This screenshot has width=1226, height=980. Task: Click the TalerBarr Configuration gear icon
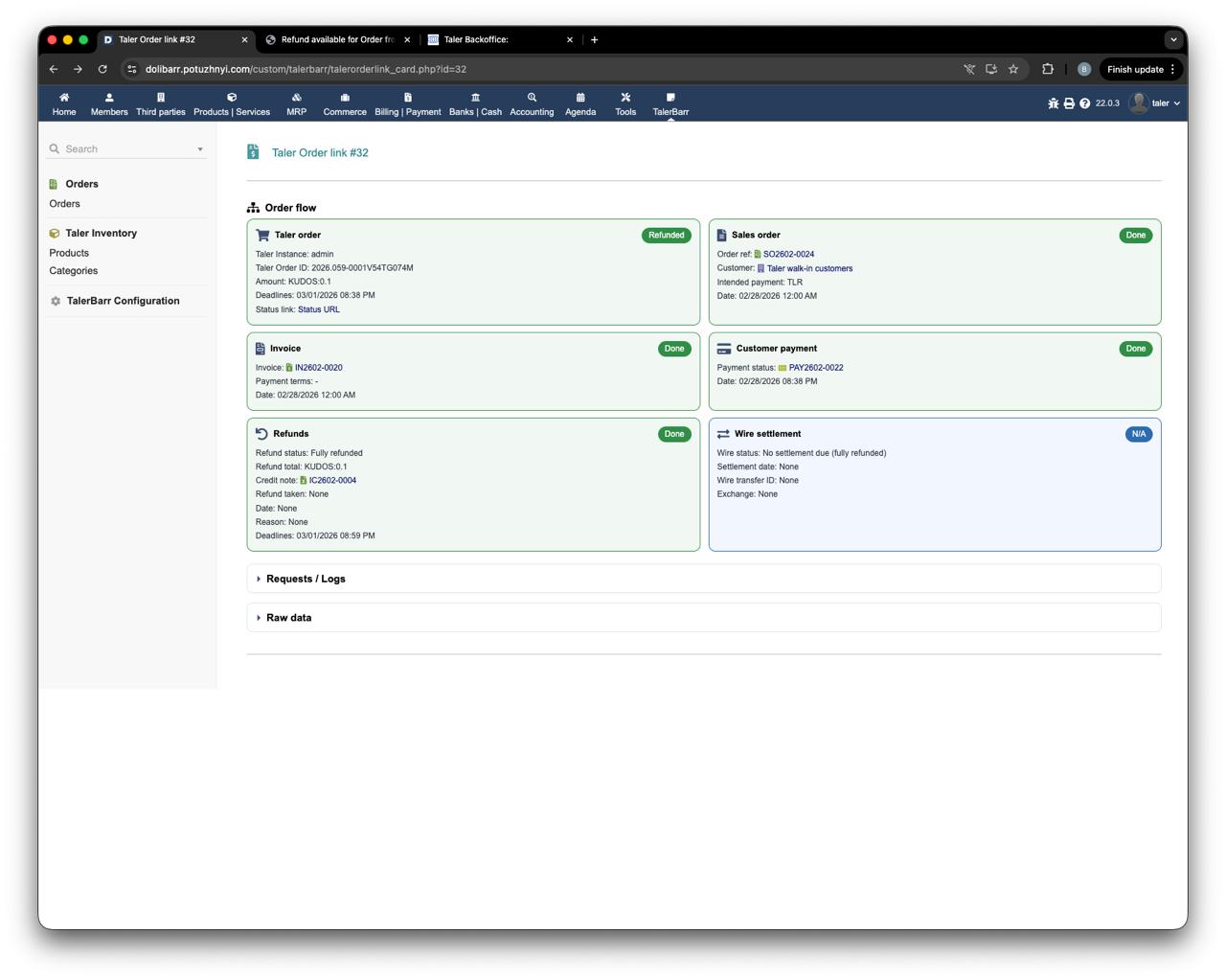56,301
